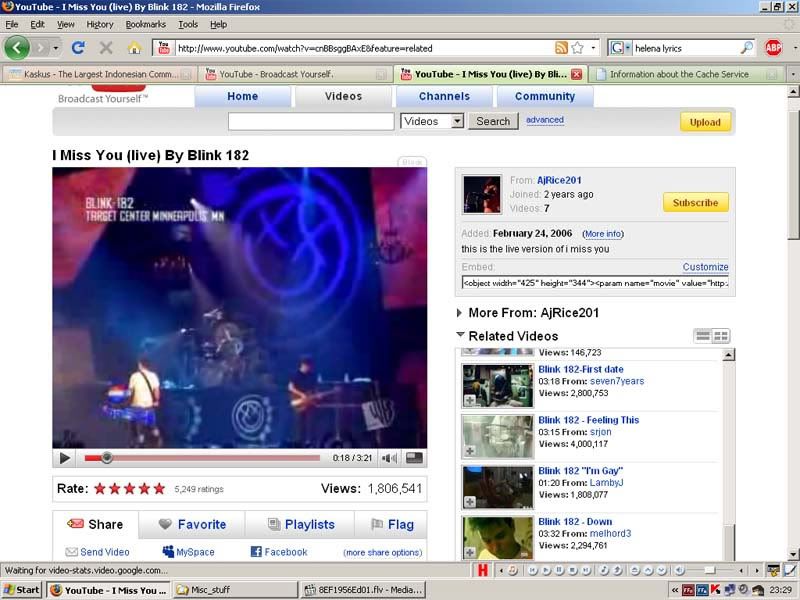
Task: Open YouTube Community tab
Action: point(545,96)
